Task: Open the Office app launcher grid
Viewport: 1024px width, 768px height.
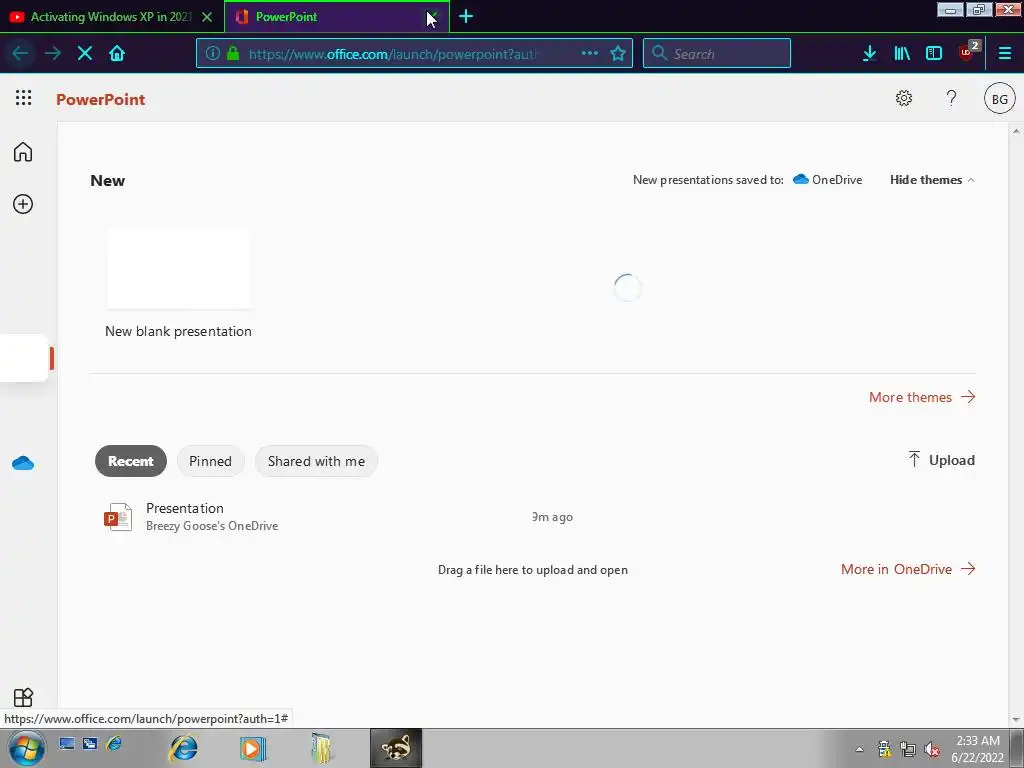Action: (x=24, y=98)
